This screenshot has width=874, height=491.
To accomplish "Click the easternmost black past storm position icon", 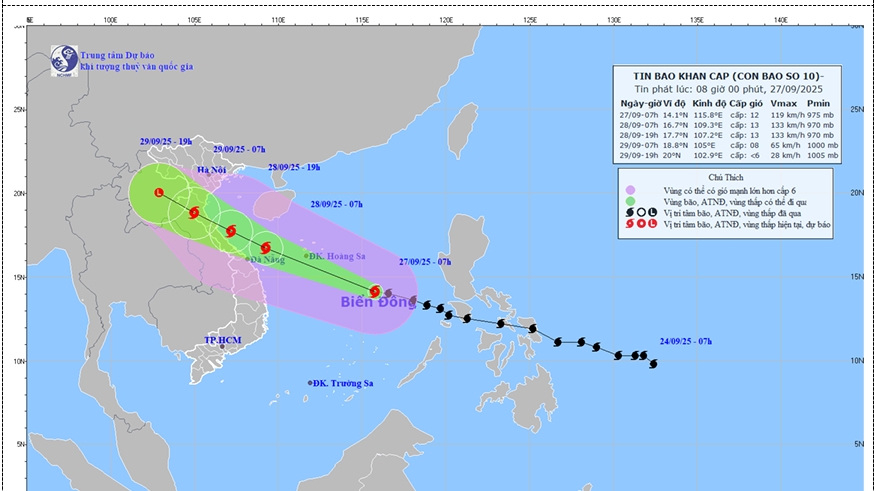I will point(653,364).
